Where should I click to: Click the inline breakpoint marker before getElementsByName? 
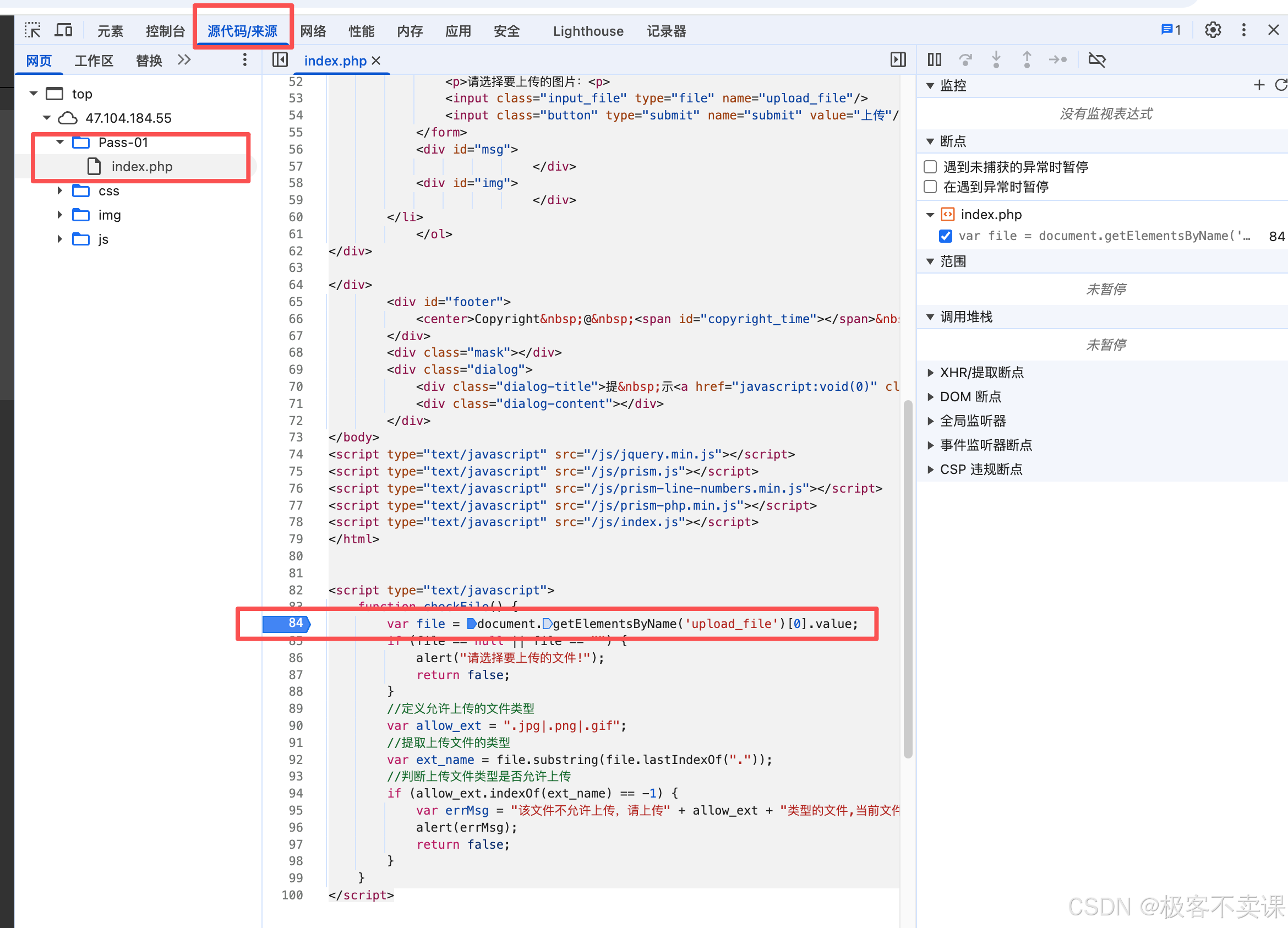[547, 624]
